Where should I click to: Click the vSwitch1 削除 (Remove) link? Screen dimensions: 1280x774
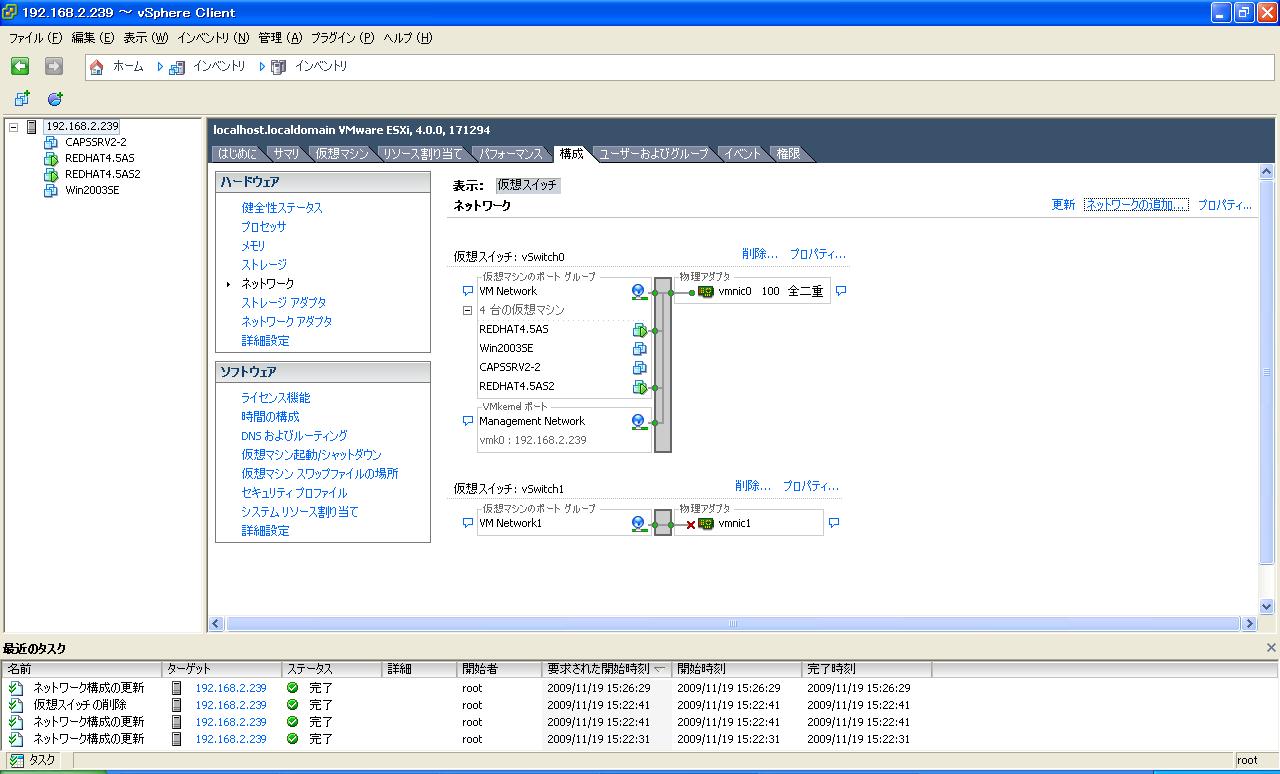[x=753, y=487]
